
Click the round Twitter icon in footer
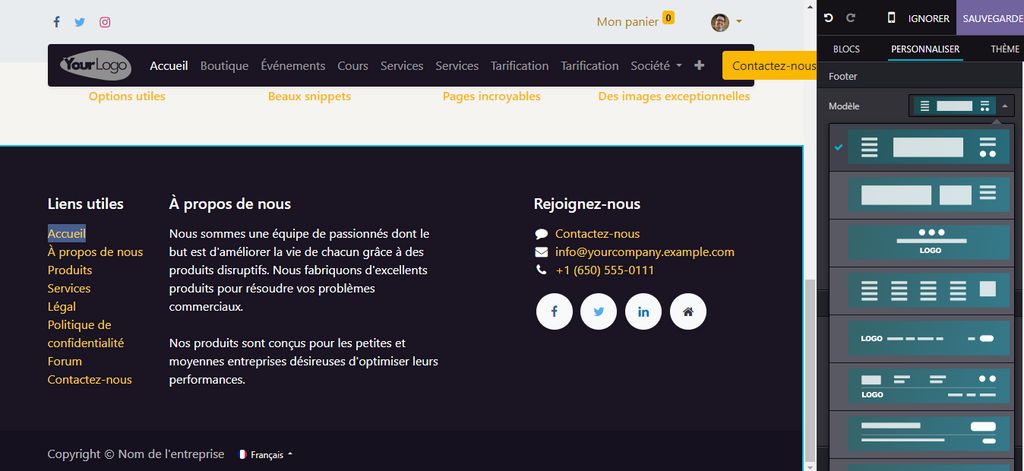pos(599,311)
